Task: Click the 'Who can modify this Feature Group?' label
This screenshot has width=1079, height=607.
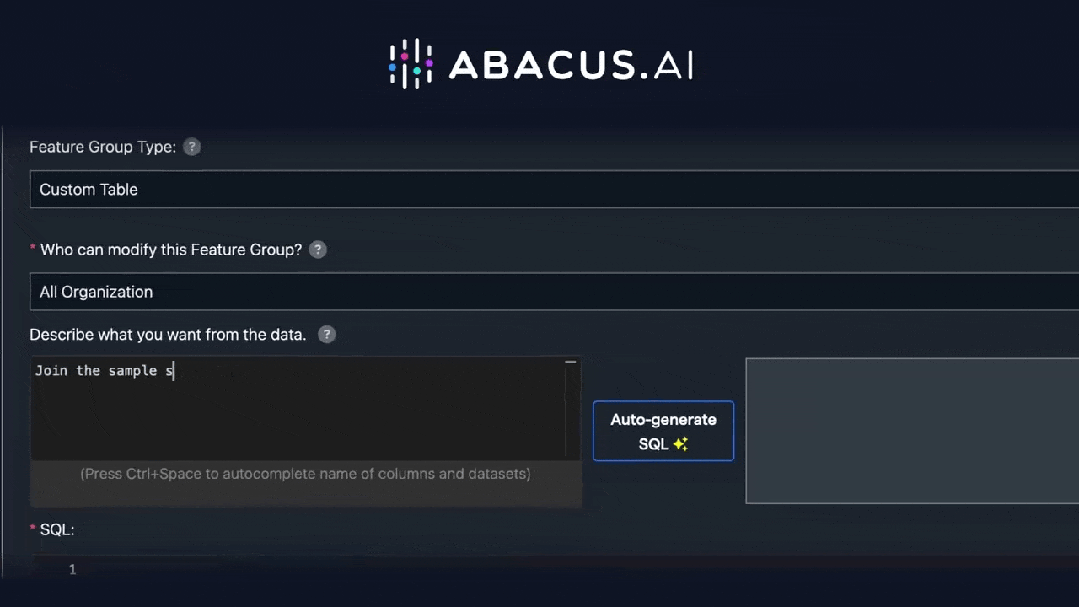Action: pyautogui.click(x=171, y=250)
